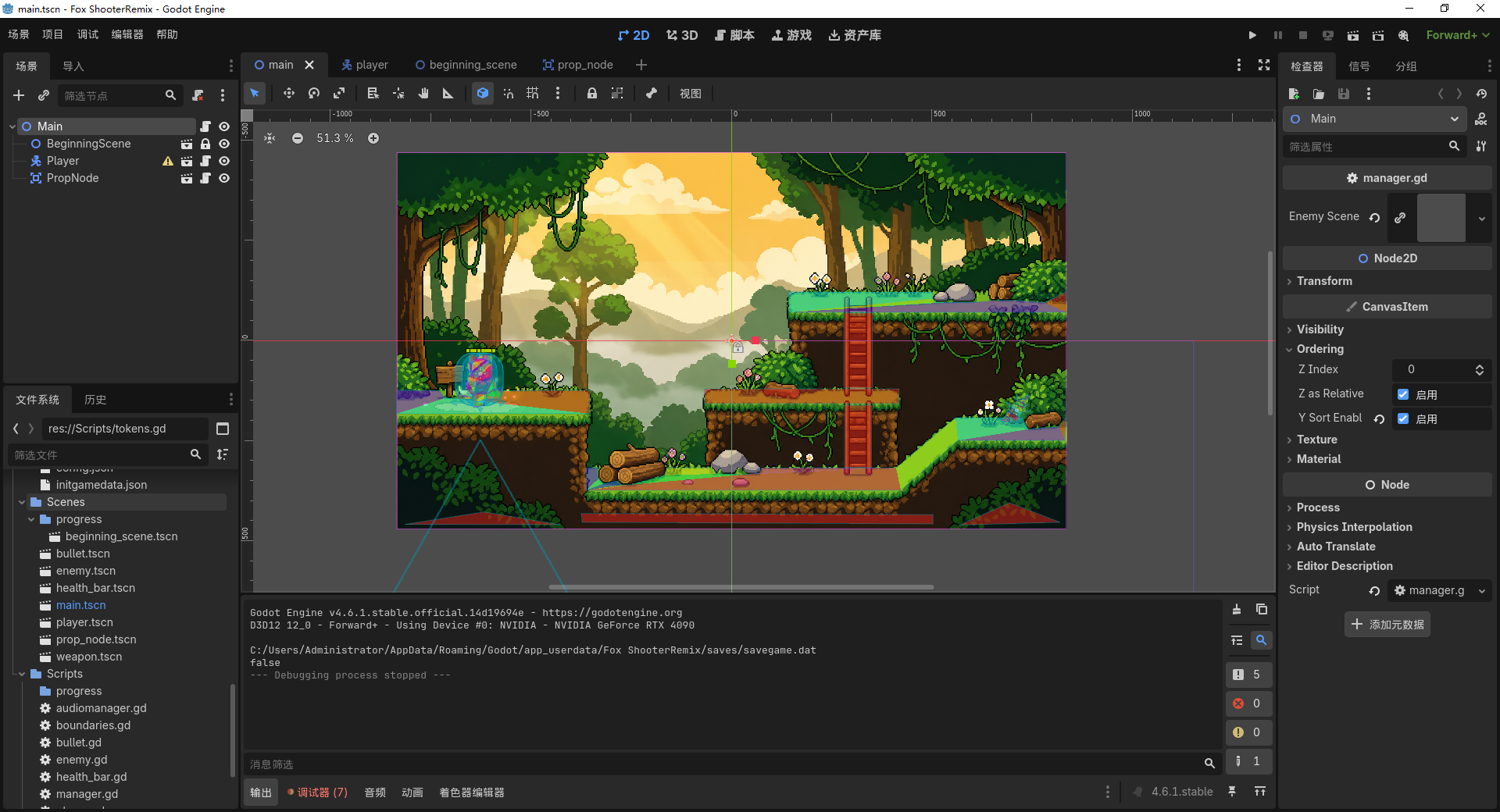
Task: Collapse the Scenes folder in filesystem
Action: tap(22, 502)
